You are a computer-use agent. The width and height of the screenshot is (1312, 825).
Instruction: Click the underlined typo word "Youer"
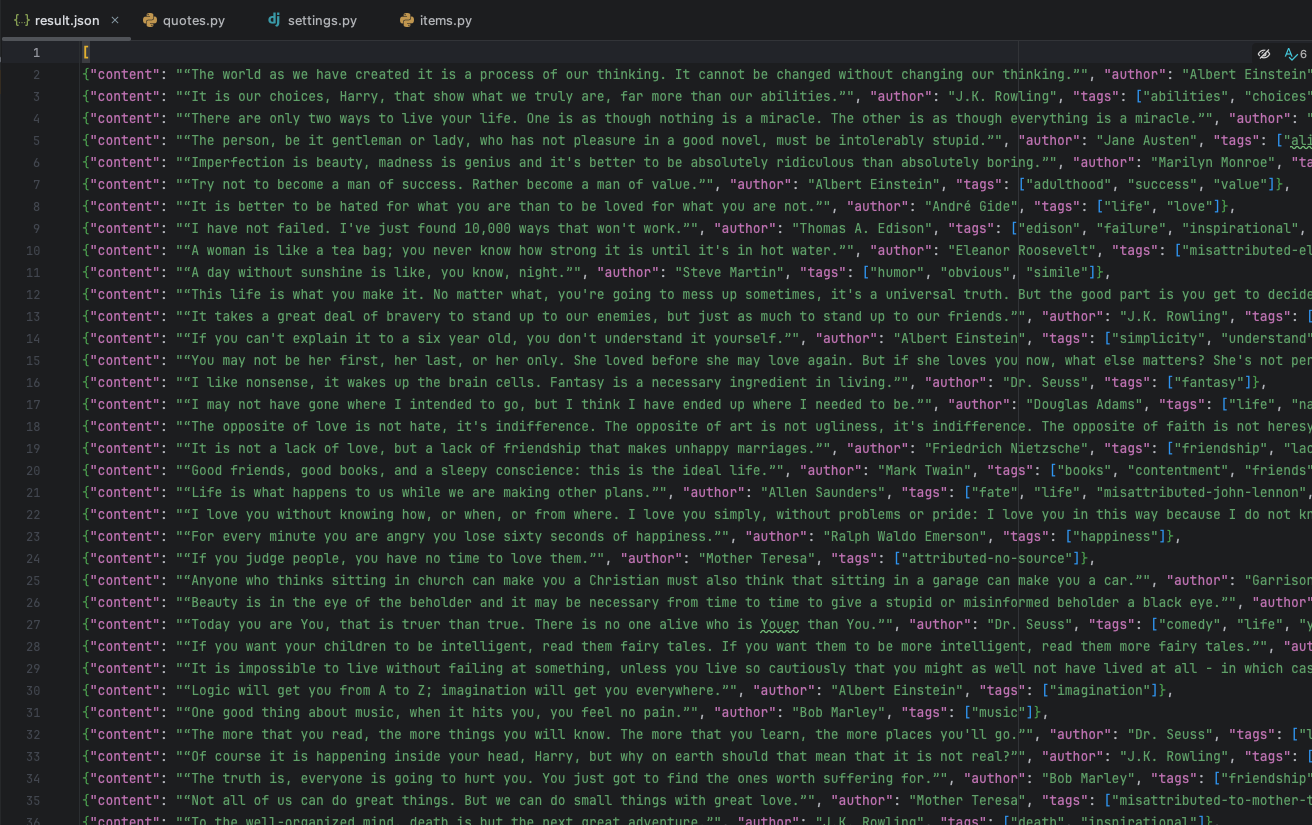click(780, 625)
